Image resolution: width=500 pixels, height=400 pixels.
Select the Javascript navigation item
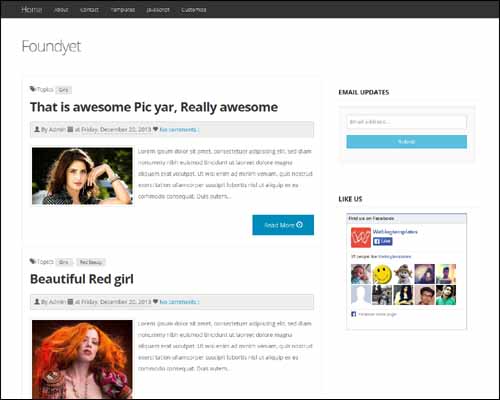coord(158,10)
